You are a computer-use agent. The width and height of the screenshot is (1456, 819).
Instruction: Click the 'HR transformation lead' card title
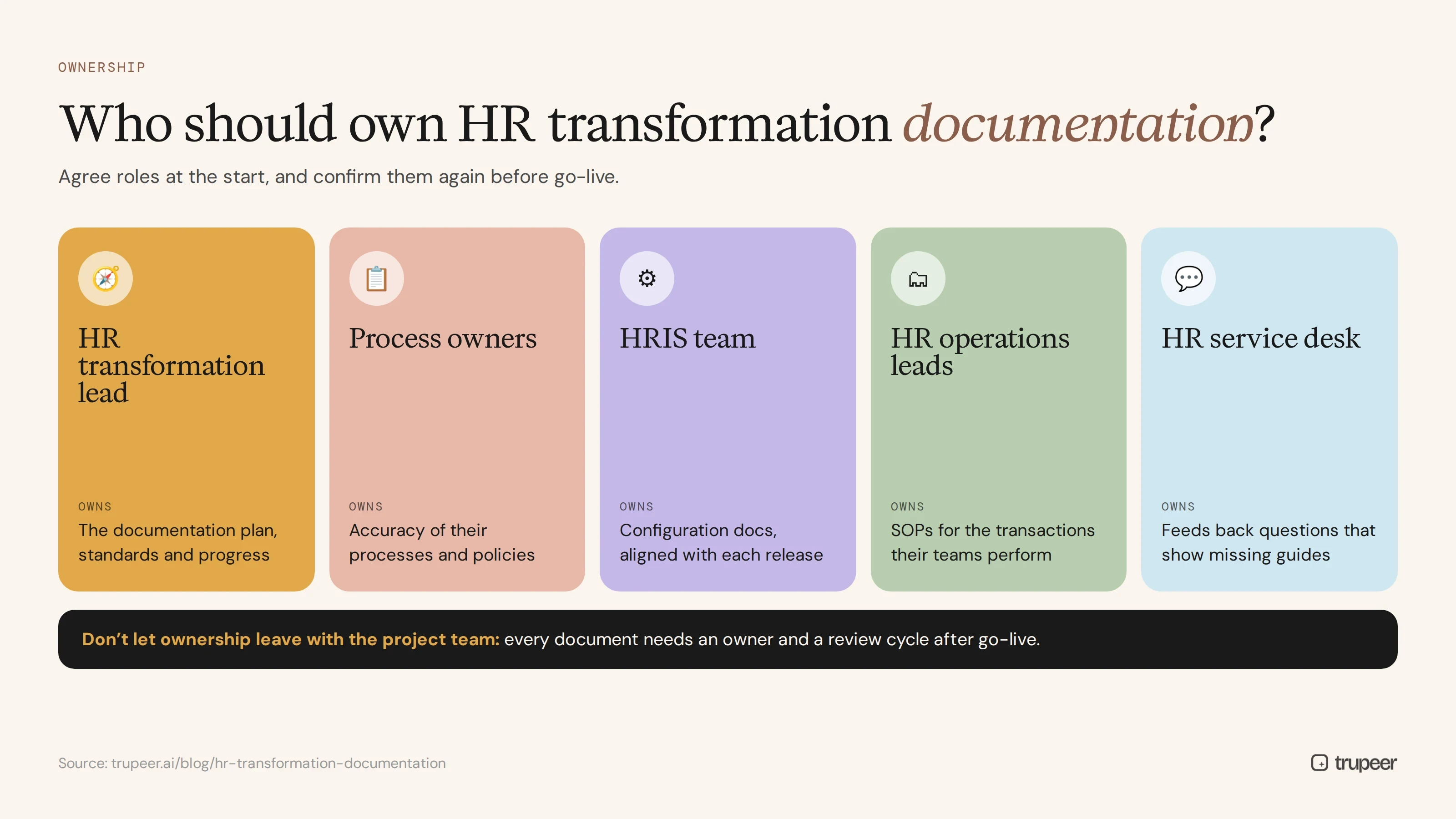coord(171,365)
